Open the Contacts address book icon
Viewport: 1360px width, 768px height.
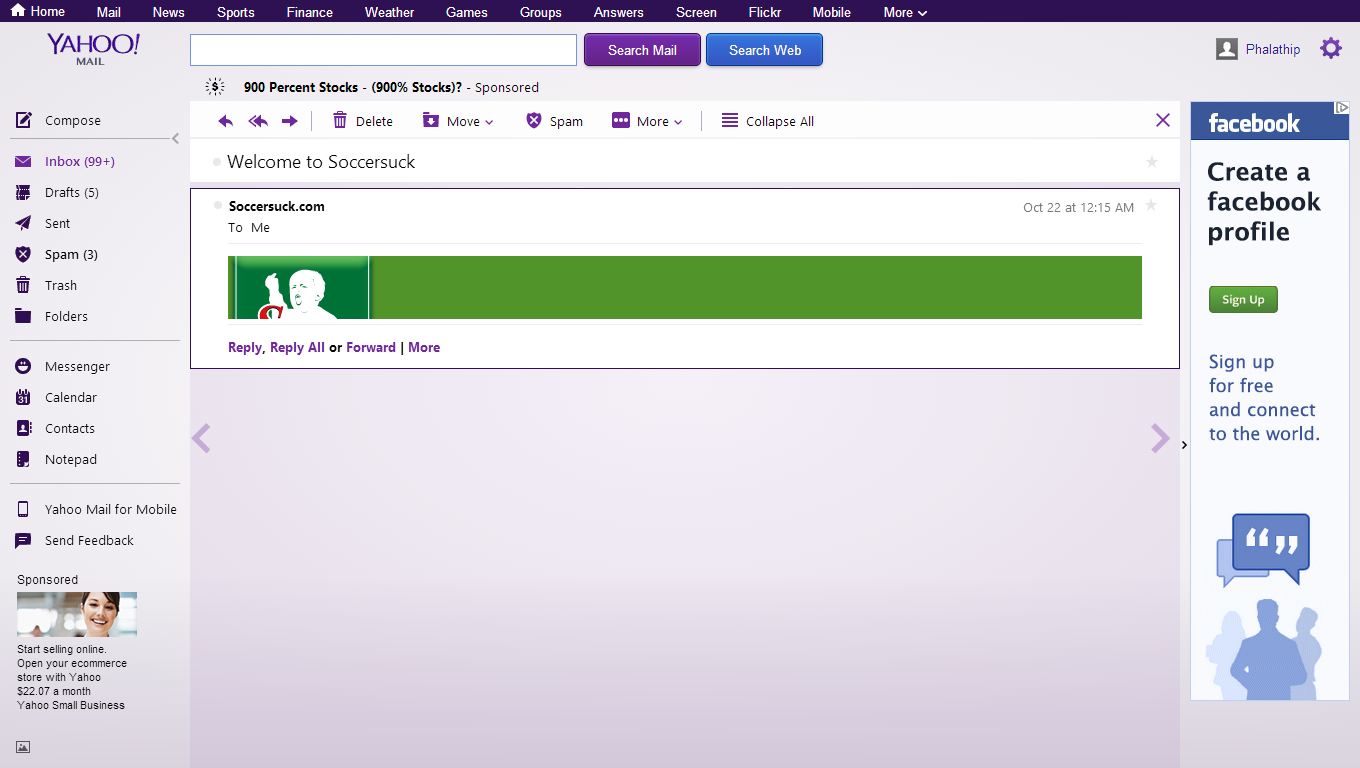coord(24,428)
